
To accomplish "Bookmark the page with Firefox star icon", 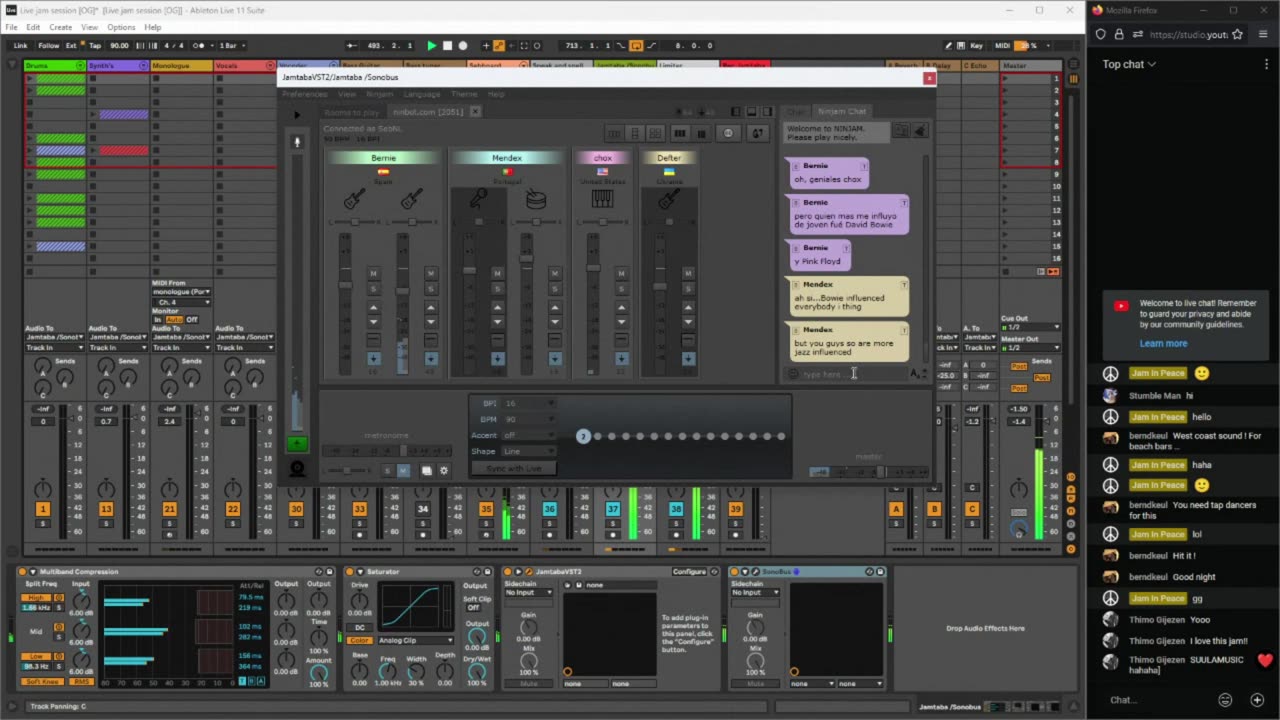I will [x=1237, y=34].
